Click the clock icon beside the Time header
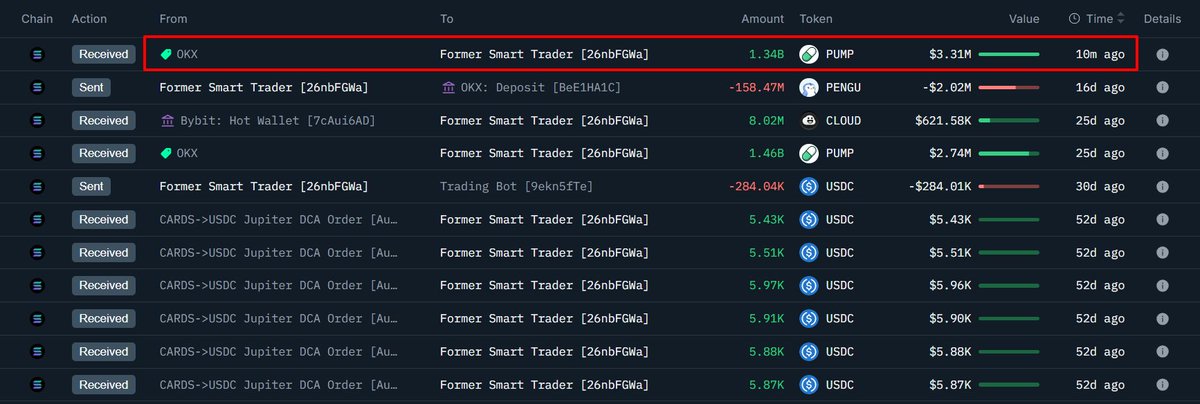The height and width of the screenshot is (404, 1200). (1074, 19)
